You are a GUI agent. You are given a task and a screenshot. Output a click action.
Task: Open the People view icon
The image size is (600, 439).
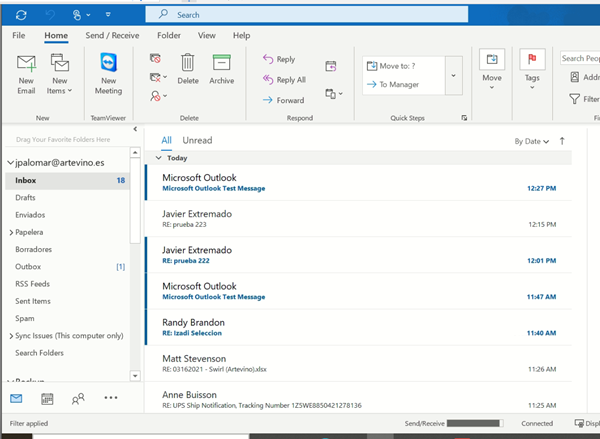[x=78, y=398]
